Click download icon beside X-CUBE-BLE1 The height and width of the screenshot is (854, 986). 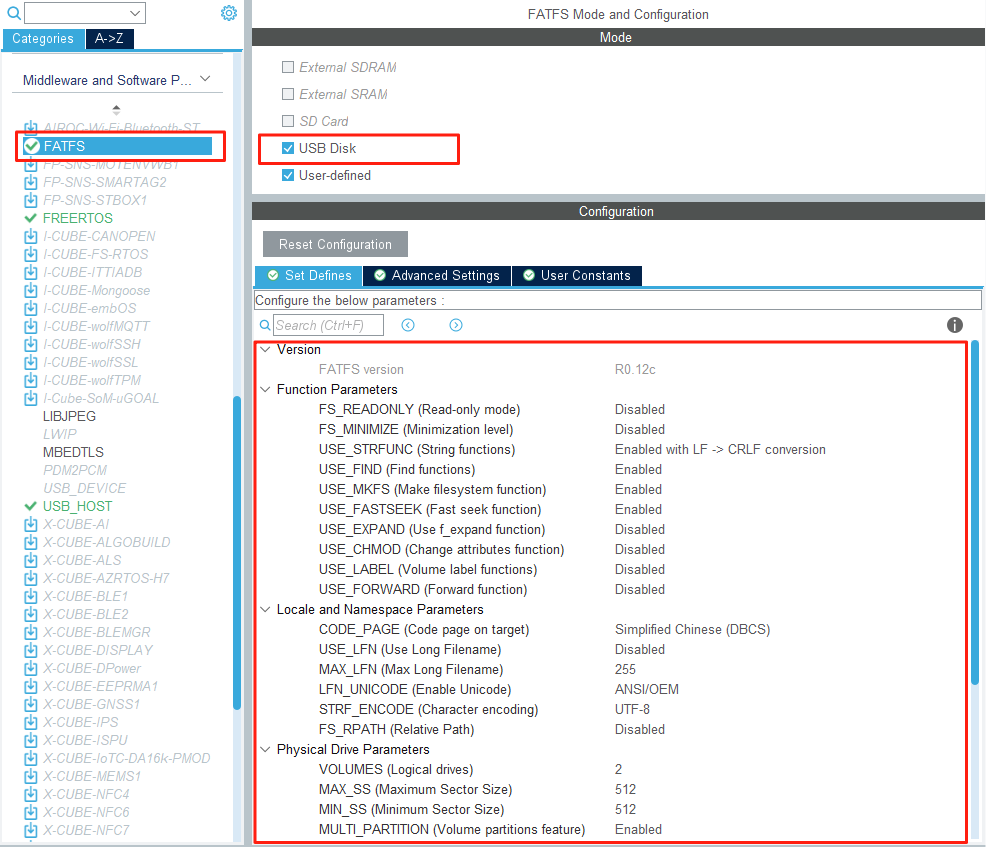click(x=30, y=597)
